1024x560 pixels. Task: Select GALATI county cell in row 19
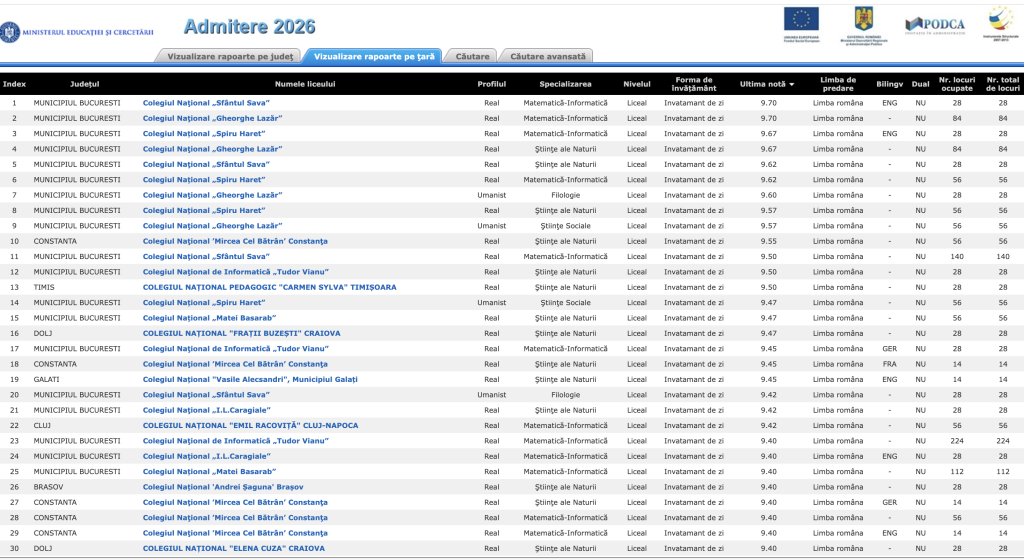(x=46, y=379)
